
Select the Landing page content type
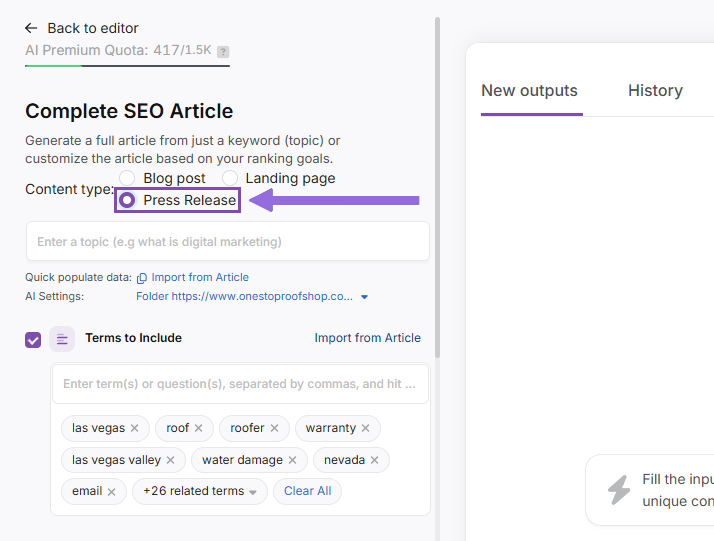(x=230, y=178)
